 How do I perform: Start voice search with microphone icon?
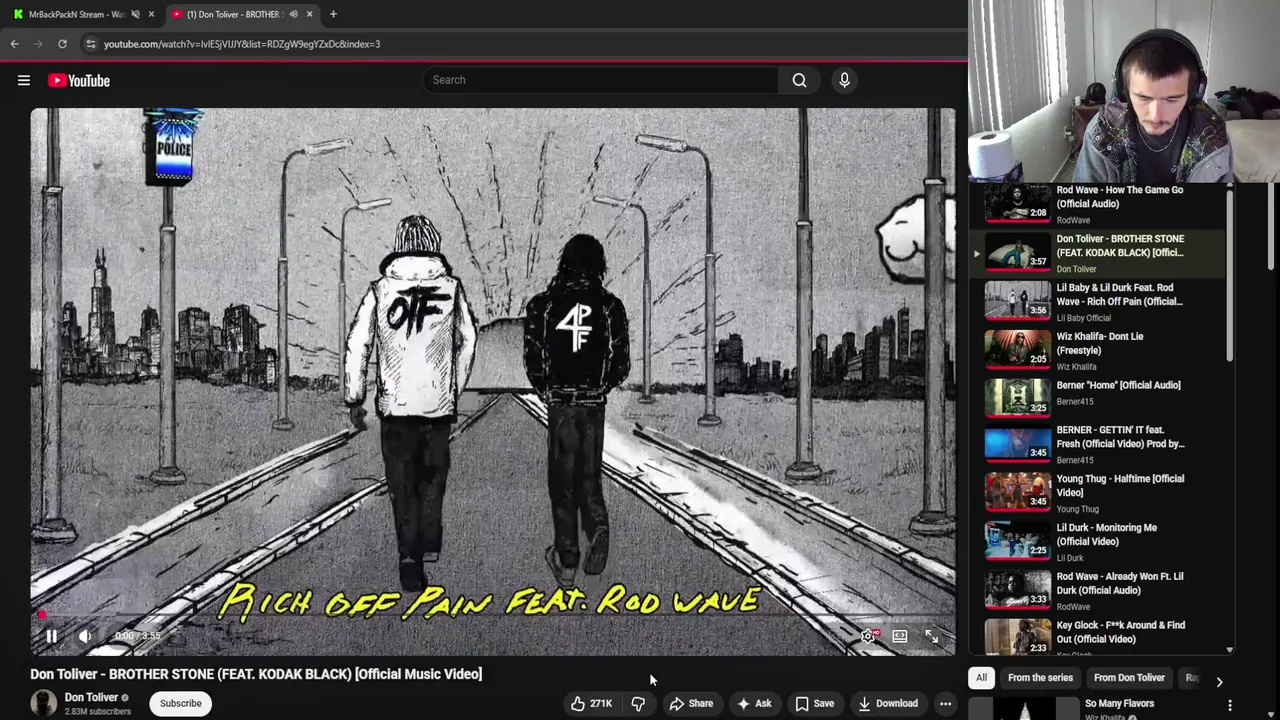844,80
